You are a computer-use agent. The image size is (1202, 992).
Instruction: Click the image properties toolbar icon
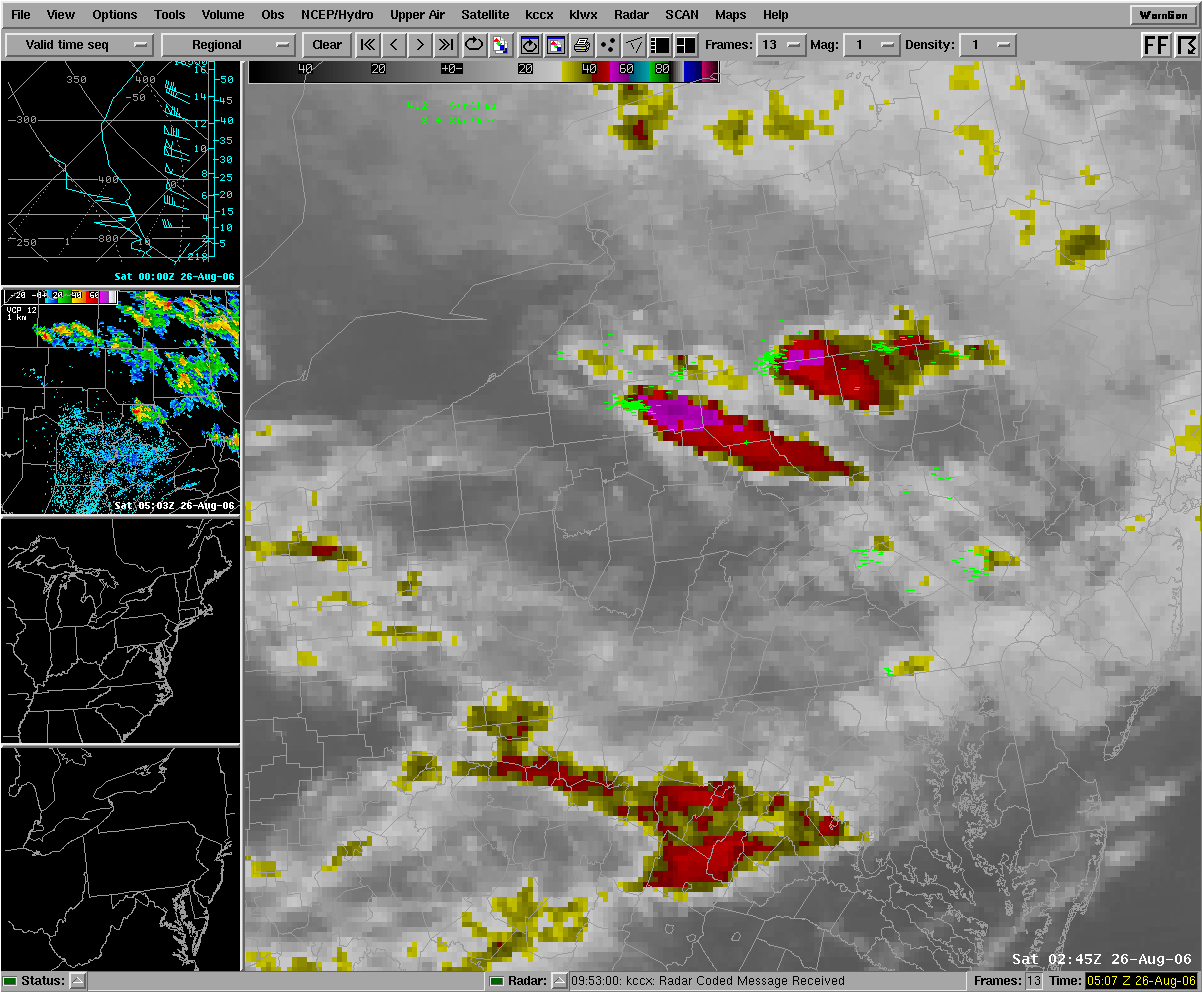[530, 45]
